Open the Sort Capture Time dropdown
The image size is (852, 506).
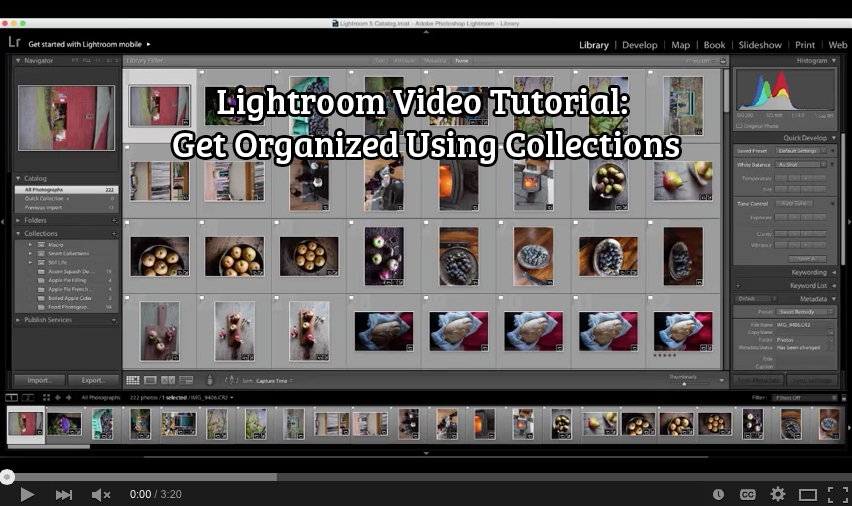(274, 381)
